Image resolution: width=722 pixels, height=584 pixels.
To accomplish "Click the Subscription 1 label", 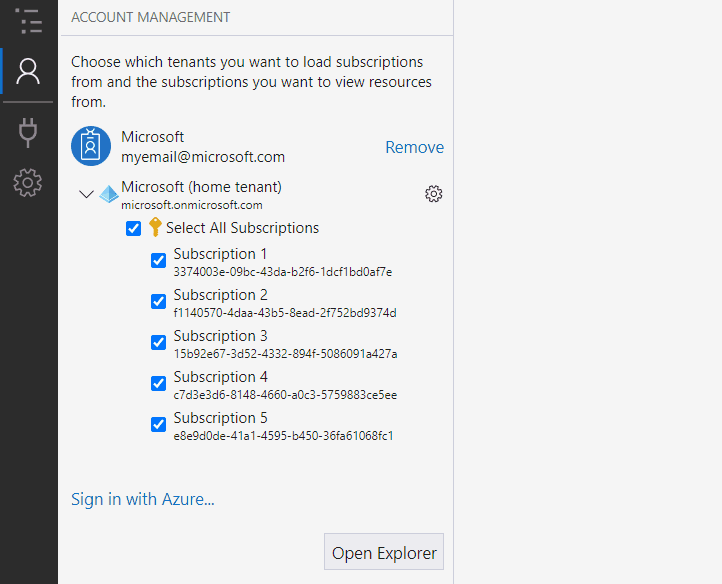I will (x=220, y=254).
